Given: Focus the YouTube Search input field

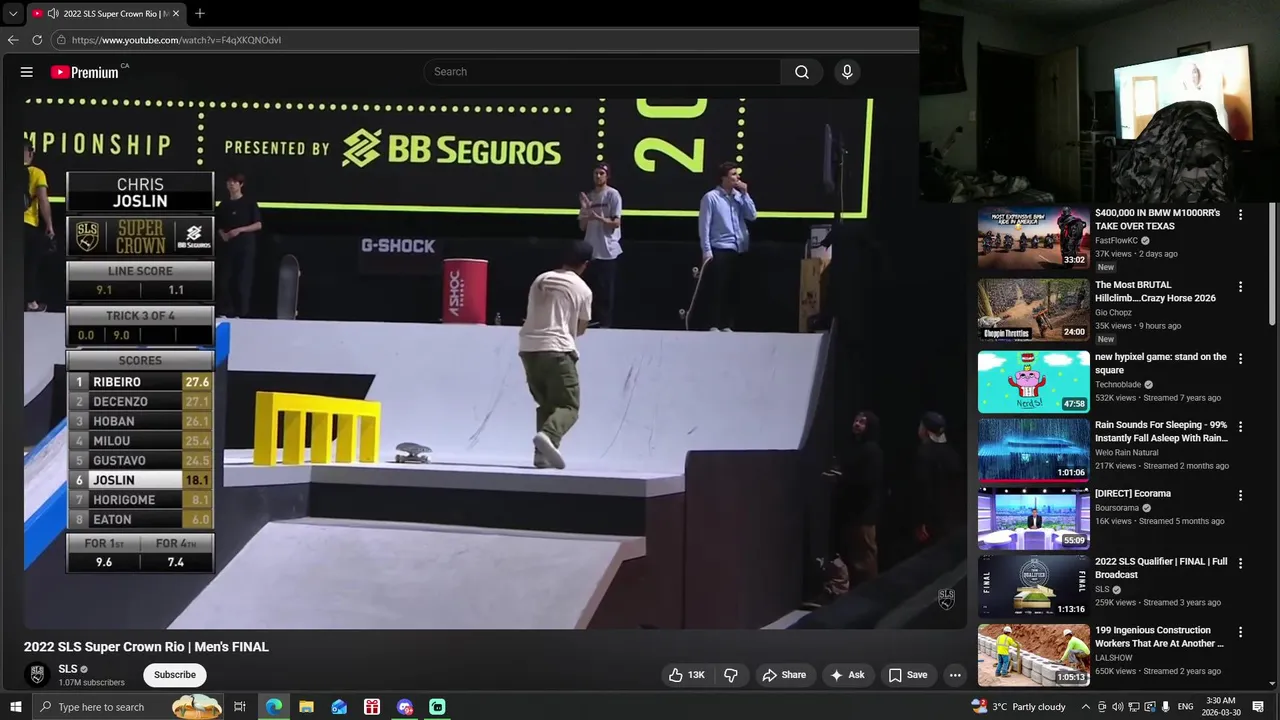Looking at the screenshot, I should [603, 72].
